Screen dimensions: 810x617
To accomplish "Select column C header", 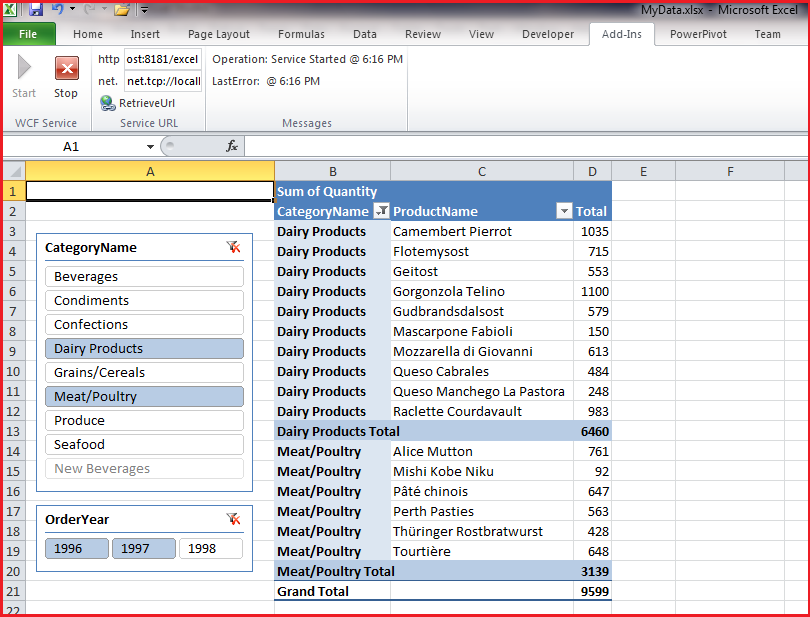I will (x=482, y=172).
